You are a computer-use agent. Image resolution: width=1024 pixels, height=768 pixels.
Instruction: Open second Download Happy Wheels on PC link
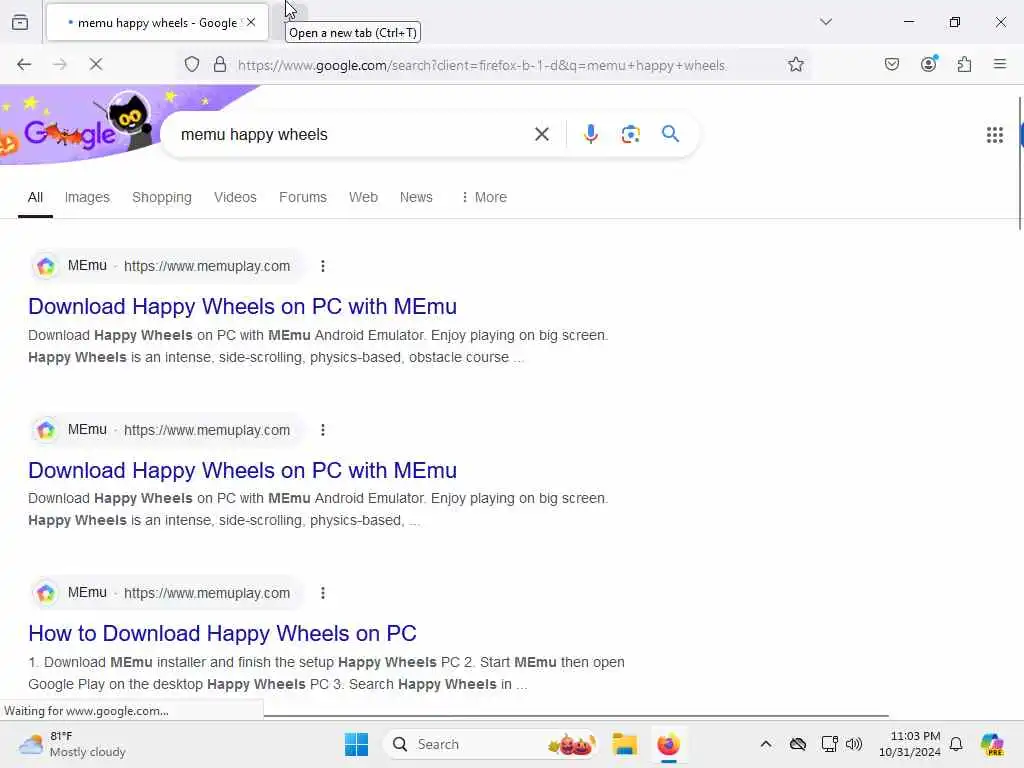tap(242, 470)
